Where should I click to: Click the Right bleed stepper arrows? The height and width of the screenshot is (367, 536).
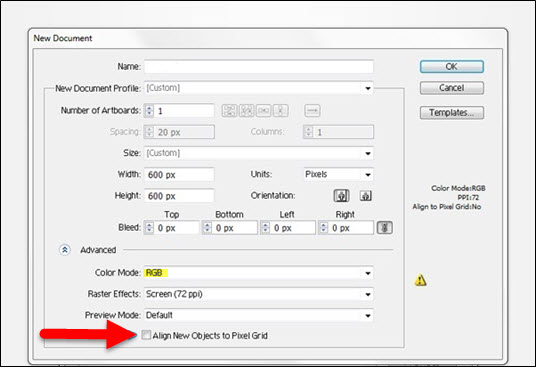pos(323,228)
